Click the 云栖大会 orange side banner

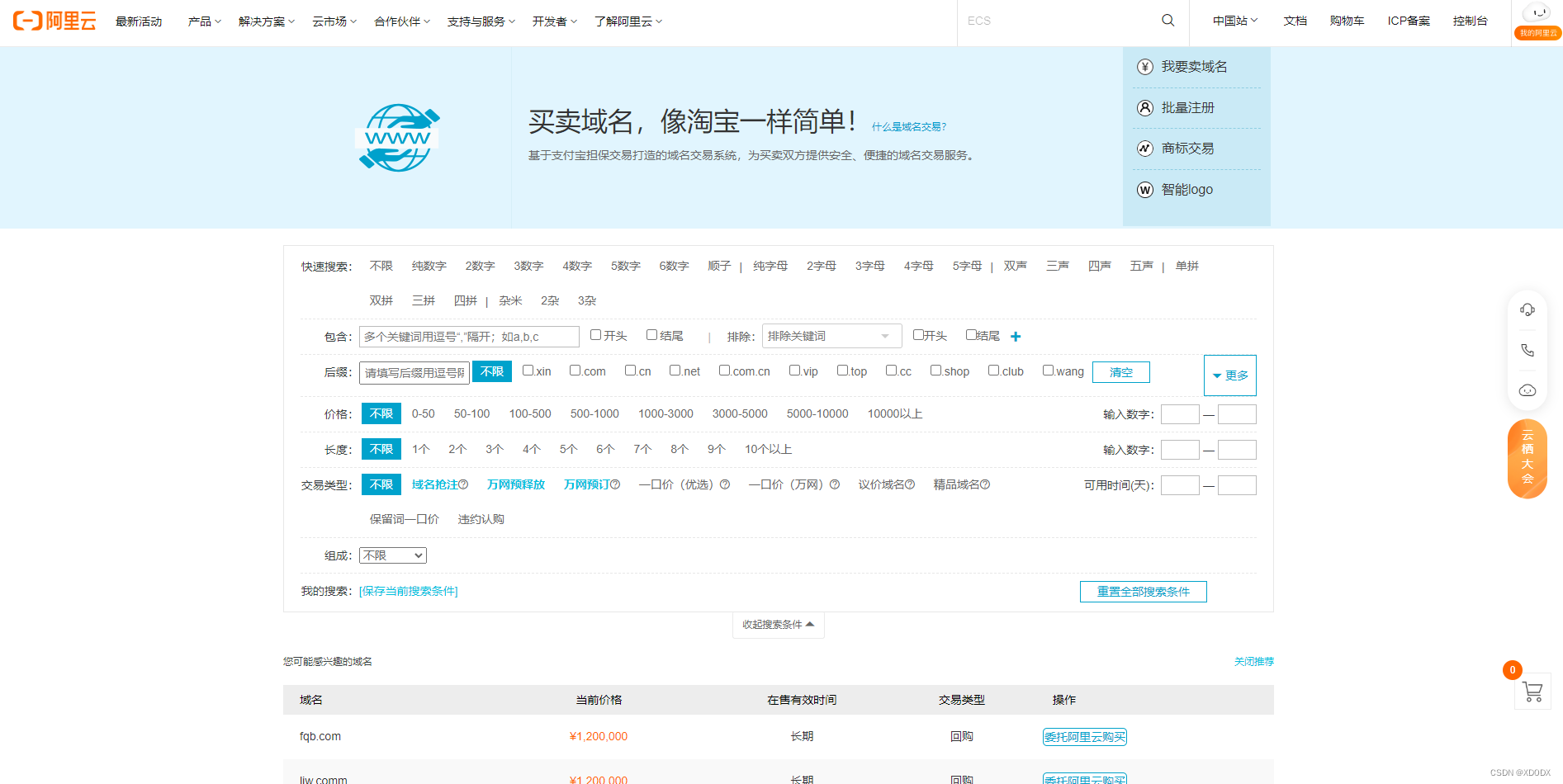[x=1527, y=459]
